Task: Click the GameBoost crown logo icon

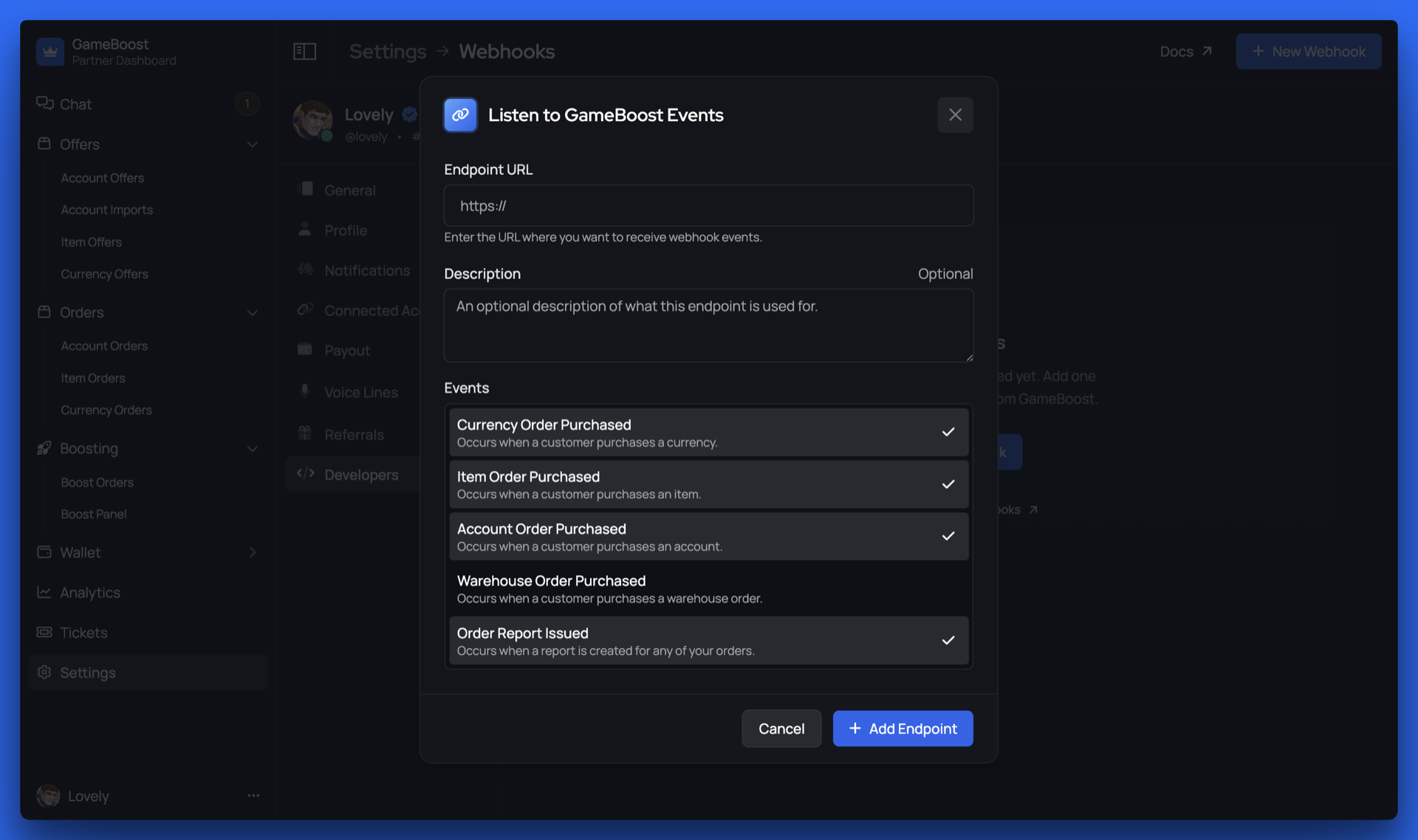Action: point(50,52)
